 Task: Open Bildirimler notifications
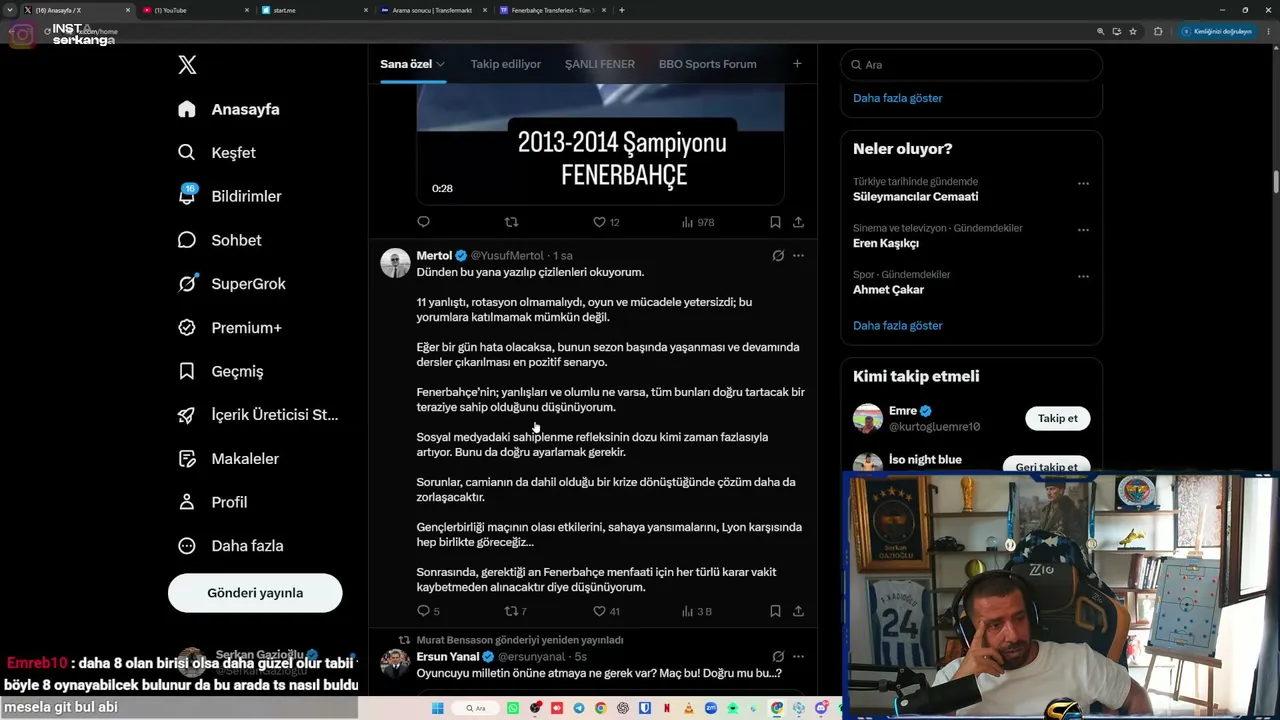tap(229, 196)
